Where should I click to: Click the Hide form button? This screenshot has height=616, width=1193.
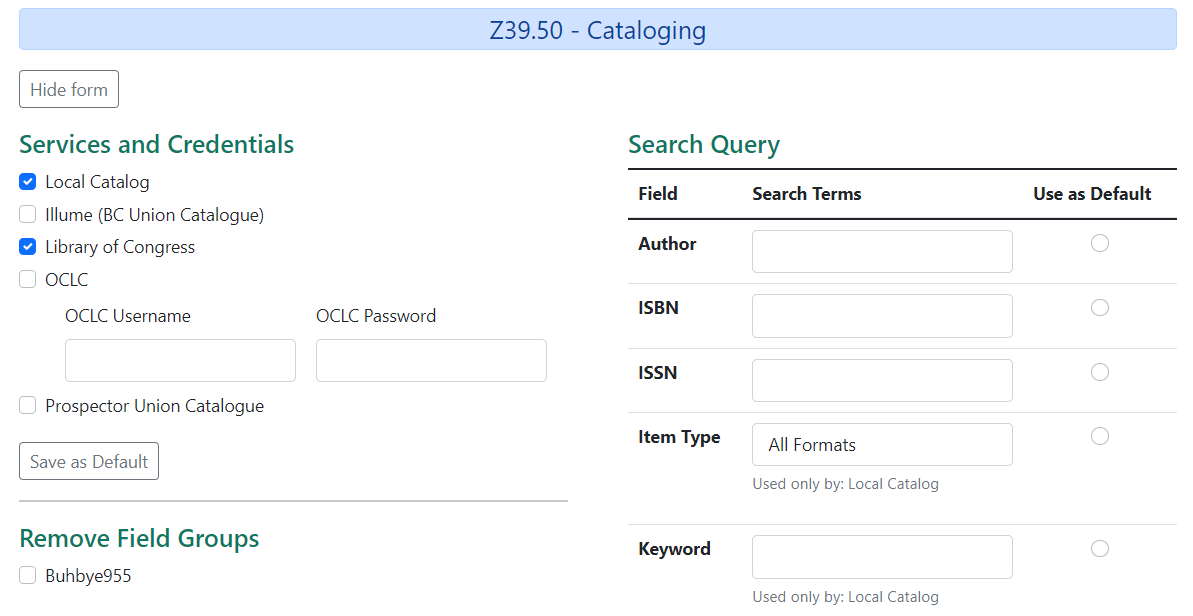pos(68,89)
